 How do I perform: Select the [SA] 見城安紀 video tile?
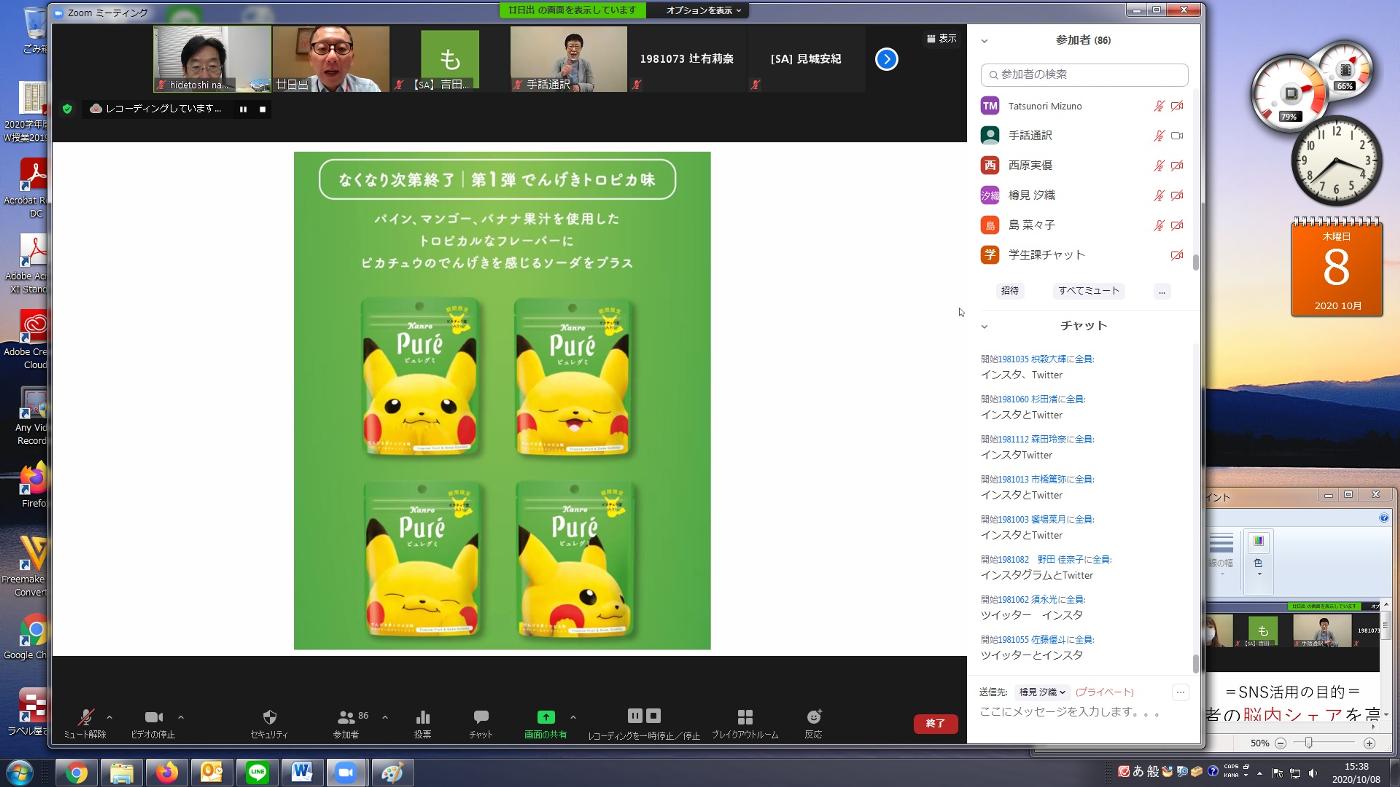806,59
